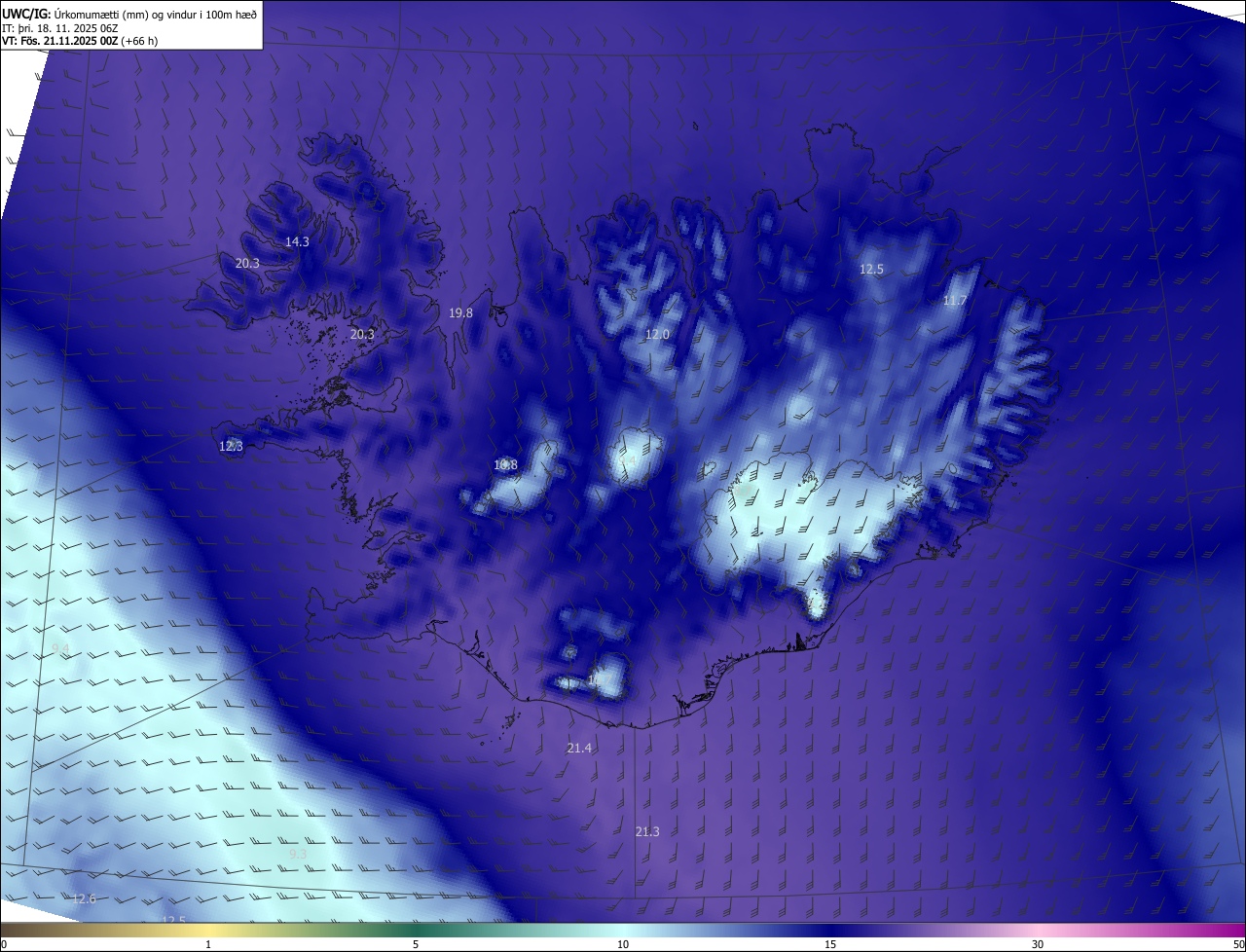The width and height of the screenshot is (1246, 952).
Task: Click the '15' tick on the color scale
Action: pyautogui.click(x=830, y=944)
